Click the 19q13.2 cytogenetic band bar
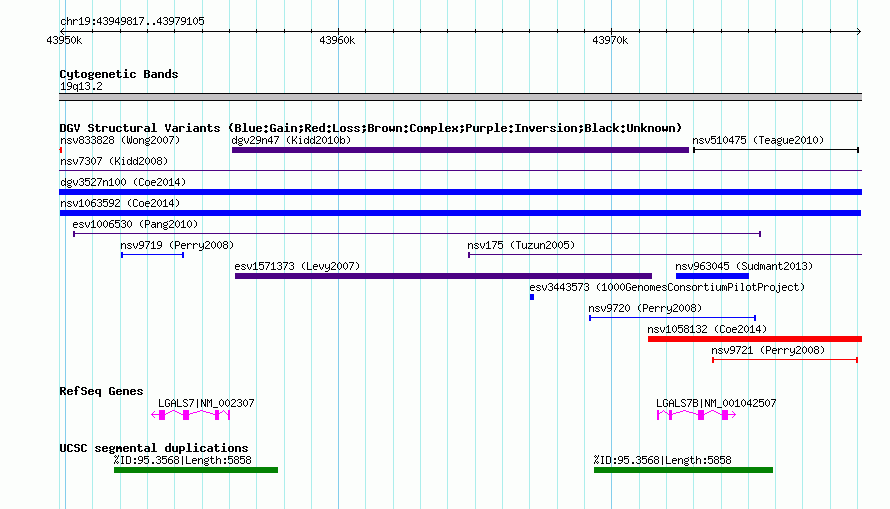The height and width of the screenshot is (509, 890). [460, 97]
